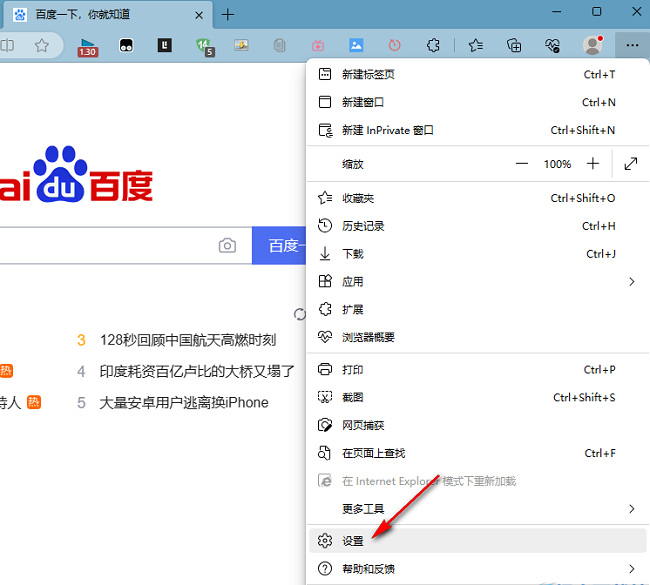This screenshot has height=585, width=650.
Task: Close the Baidu browser tab
Action: click(199, 15)
